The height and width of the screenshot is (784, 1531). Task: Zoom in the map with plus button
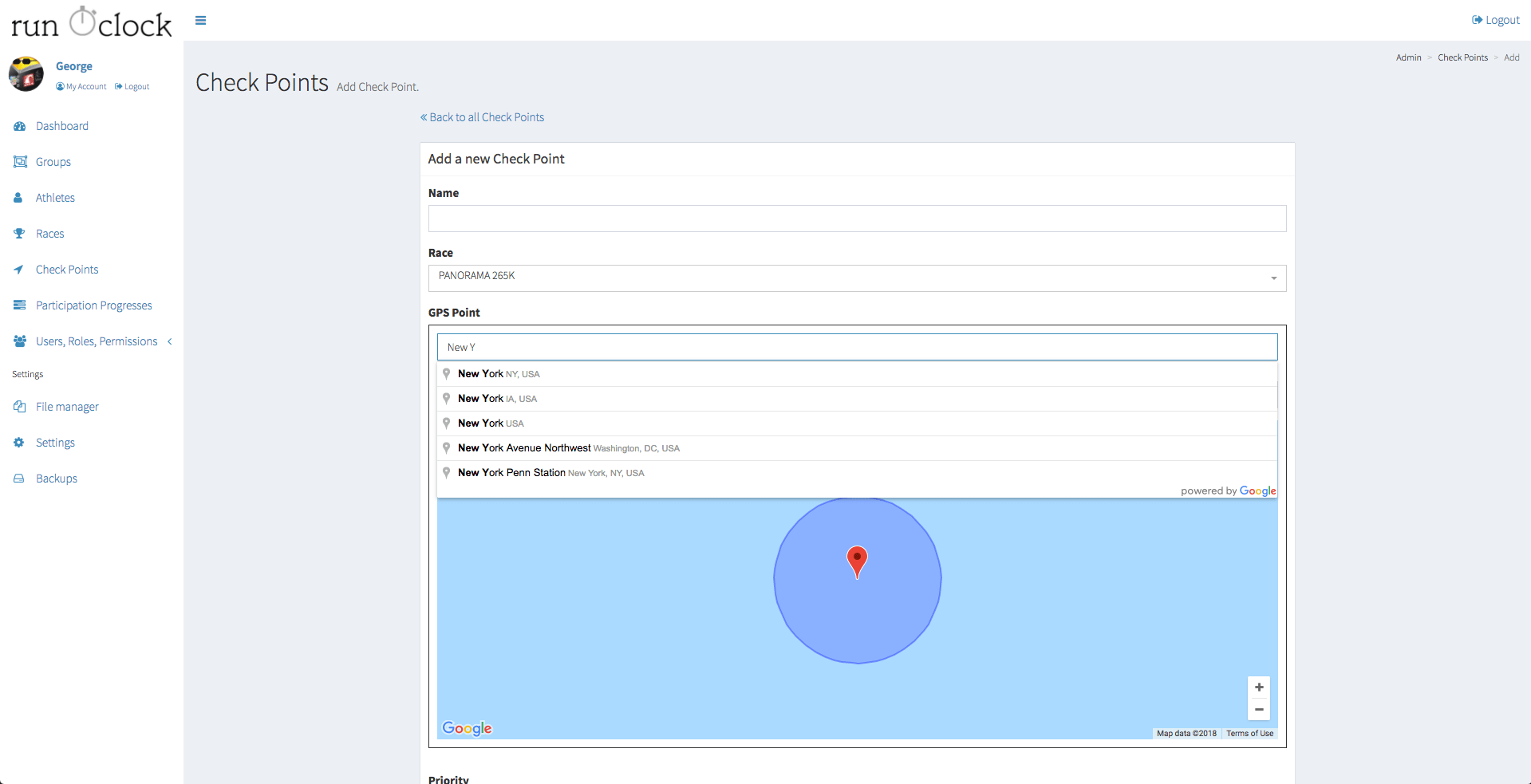1259,687
